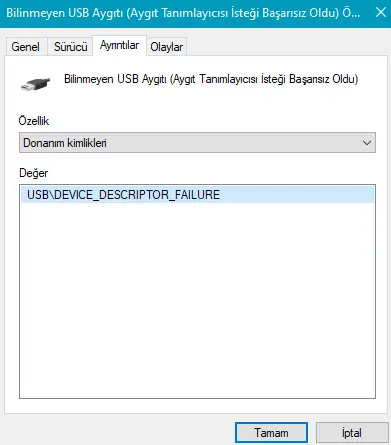The image size is (391, 445).
Task: Close the dialog with the X button
Action: pos(381,13)
